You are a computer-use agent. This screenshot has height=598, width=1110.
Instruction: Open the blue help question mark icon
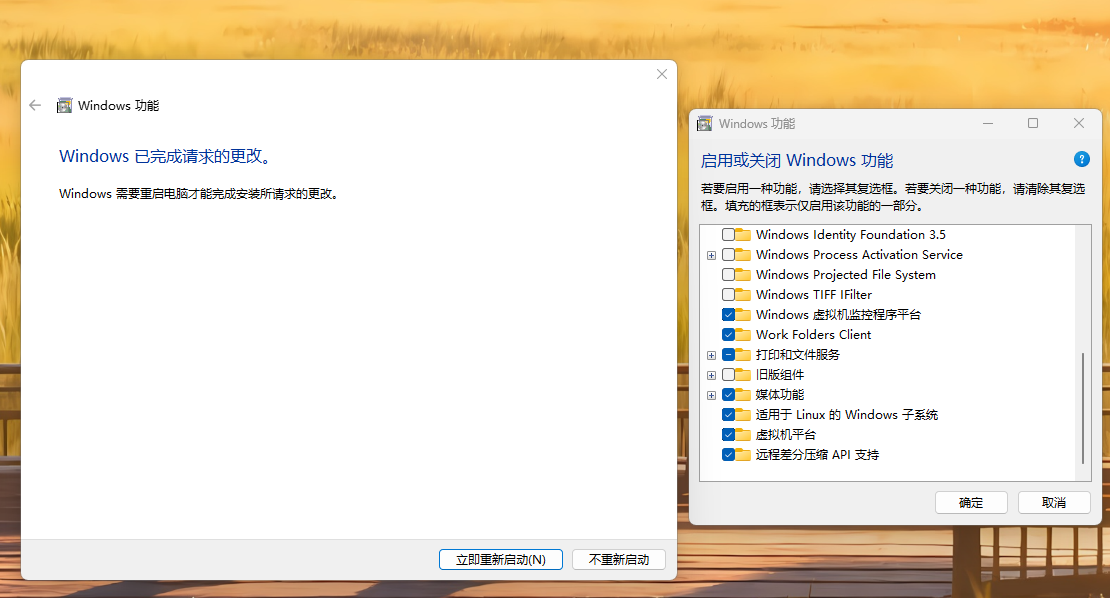[1082, 159]
